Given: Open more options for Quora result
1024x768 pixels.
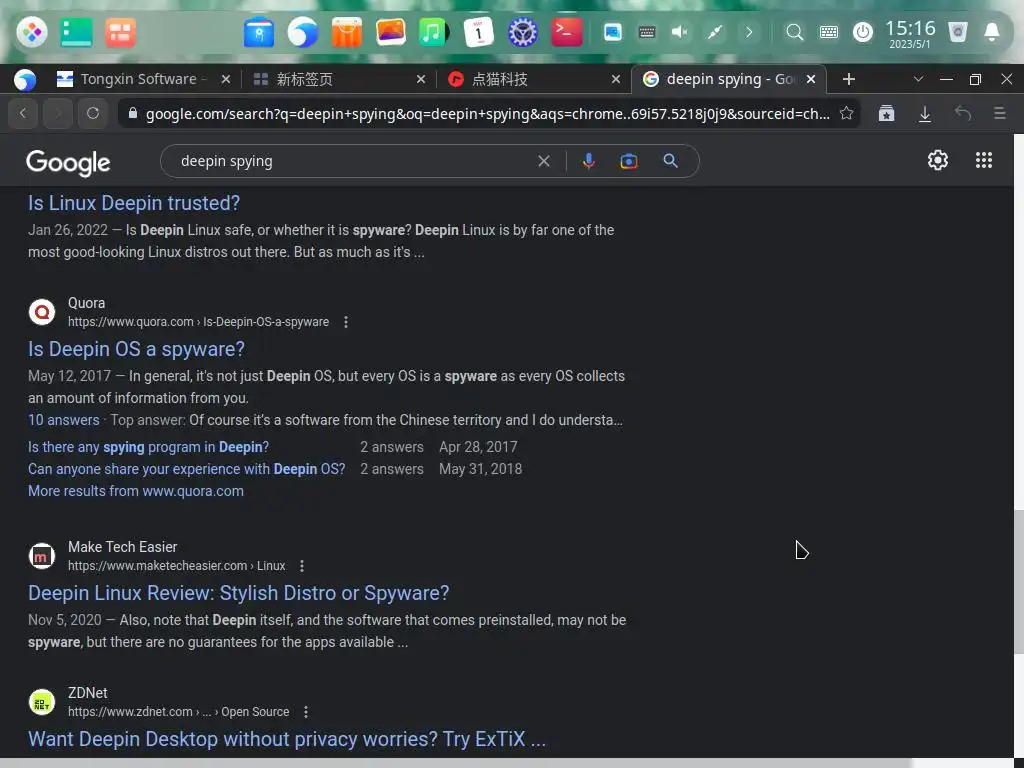Looking at the screenshot, I should tap(345, 322).
